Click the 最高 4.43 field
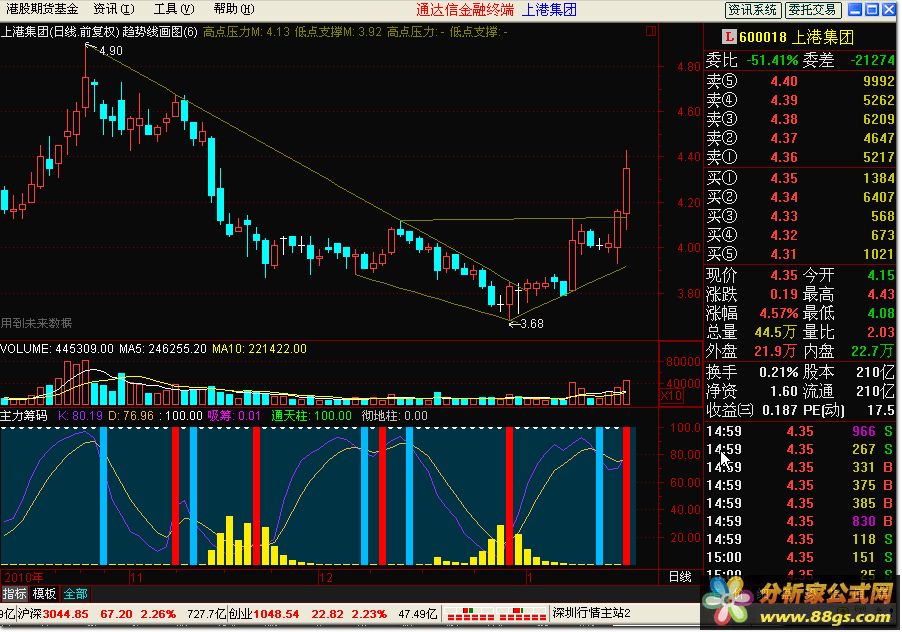902x632 pixels. (x=849, y=294)
